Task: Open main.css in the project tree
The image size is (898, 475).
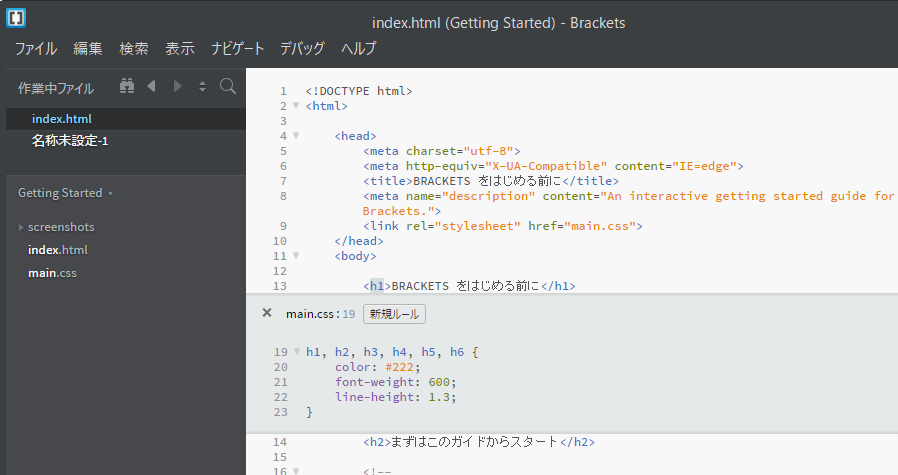Action: point(52,273)
